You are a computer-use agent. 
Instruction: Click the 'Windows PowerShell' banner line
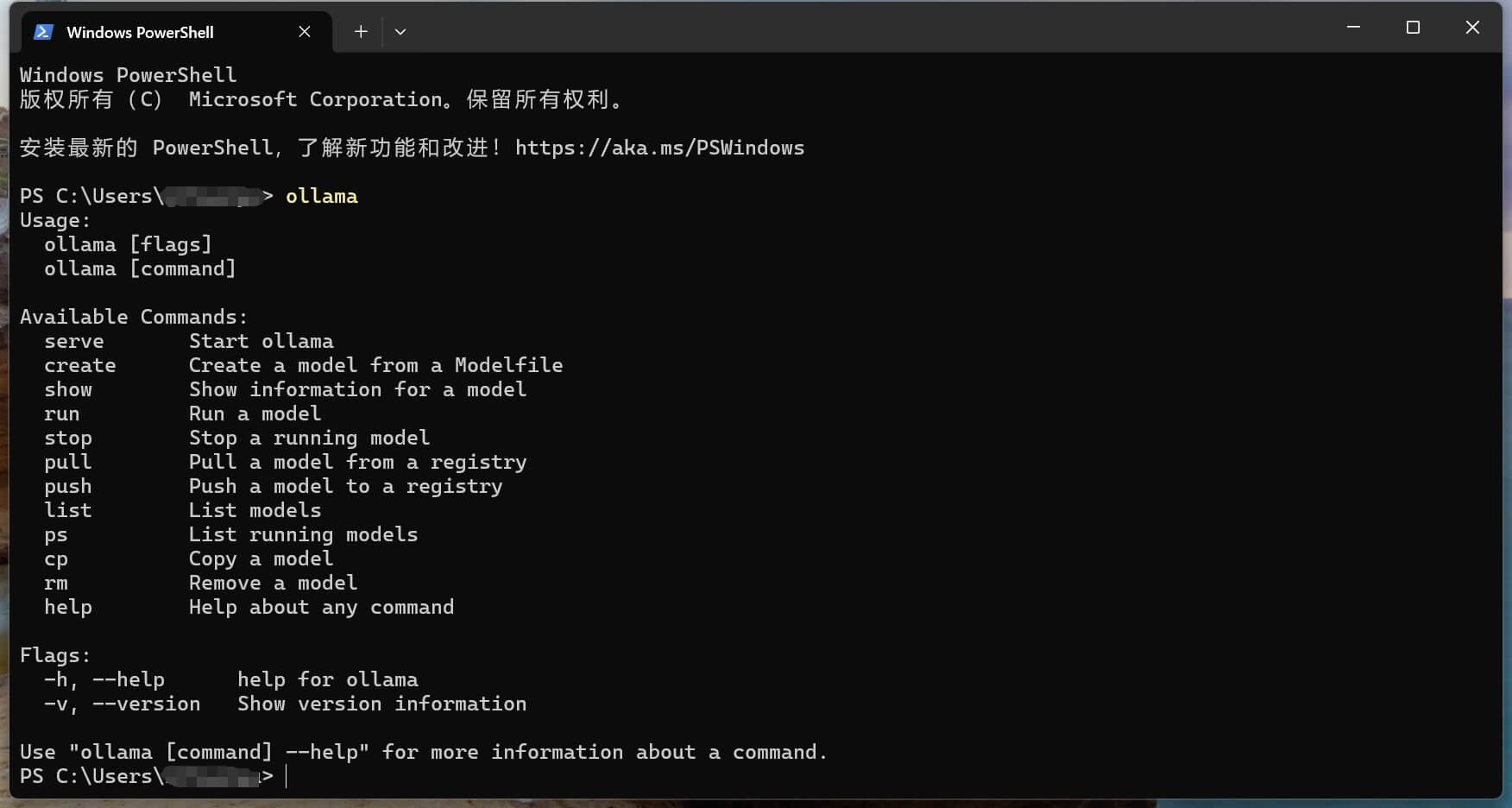coord(129,75)
